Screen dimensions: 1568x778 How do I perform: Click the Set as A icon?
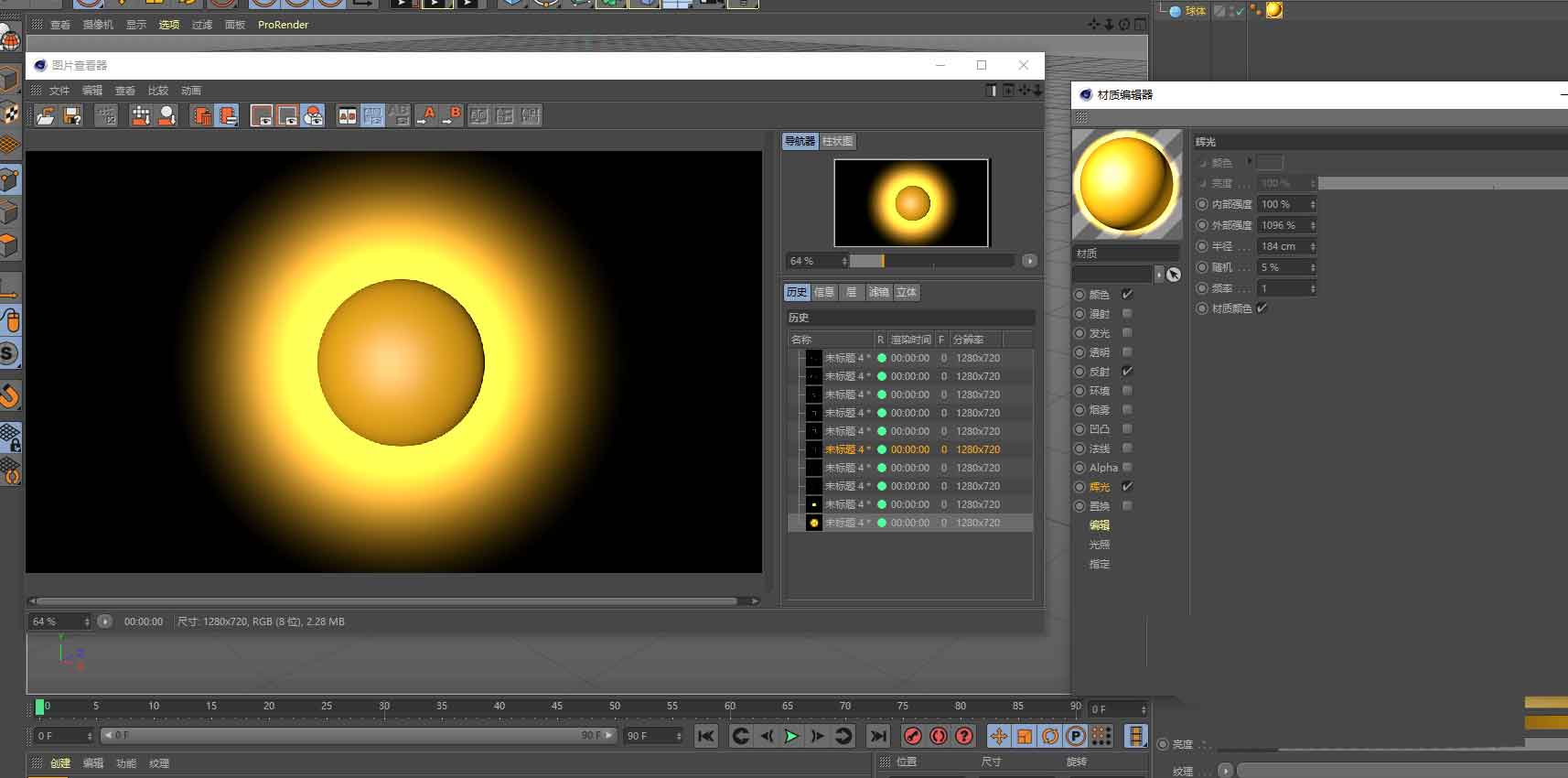click(425, 116)
